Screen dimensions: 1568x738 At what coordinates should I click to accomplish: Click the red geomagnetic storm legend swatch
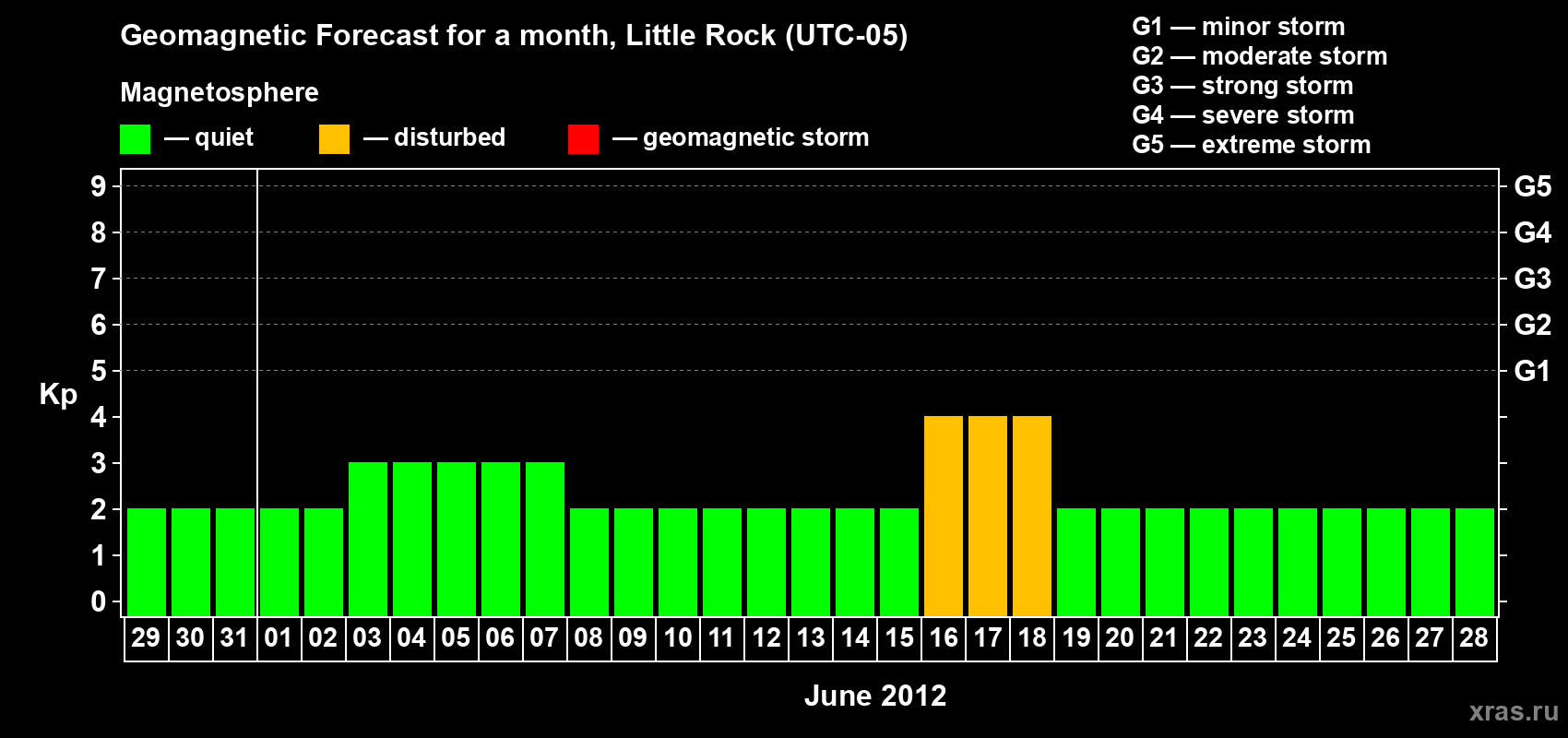tap(583, 139)
